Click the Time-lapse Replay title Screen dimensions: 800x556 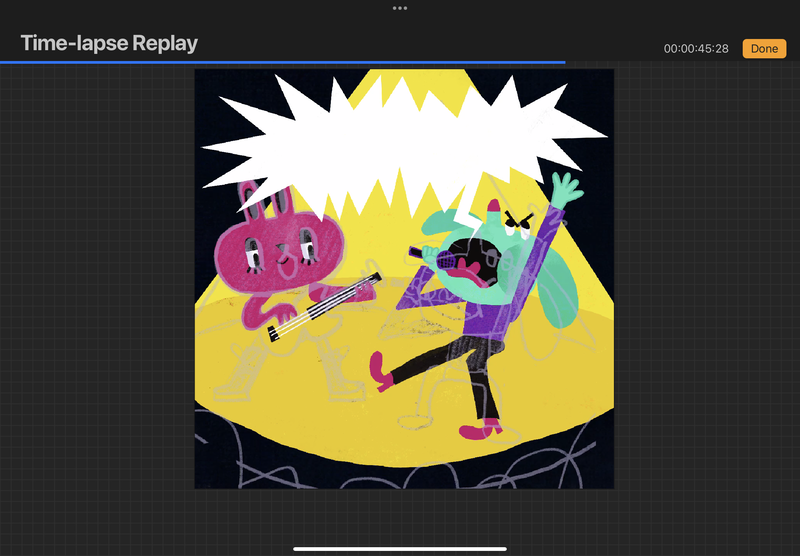(109, 43)
